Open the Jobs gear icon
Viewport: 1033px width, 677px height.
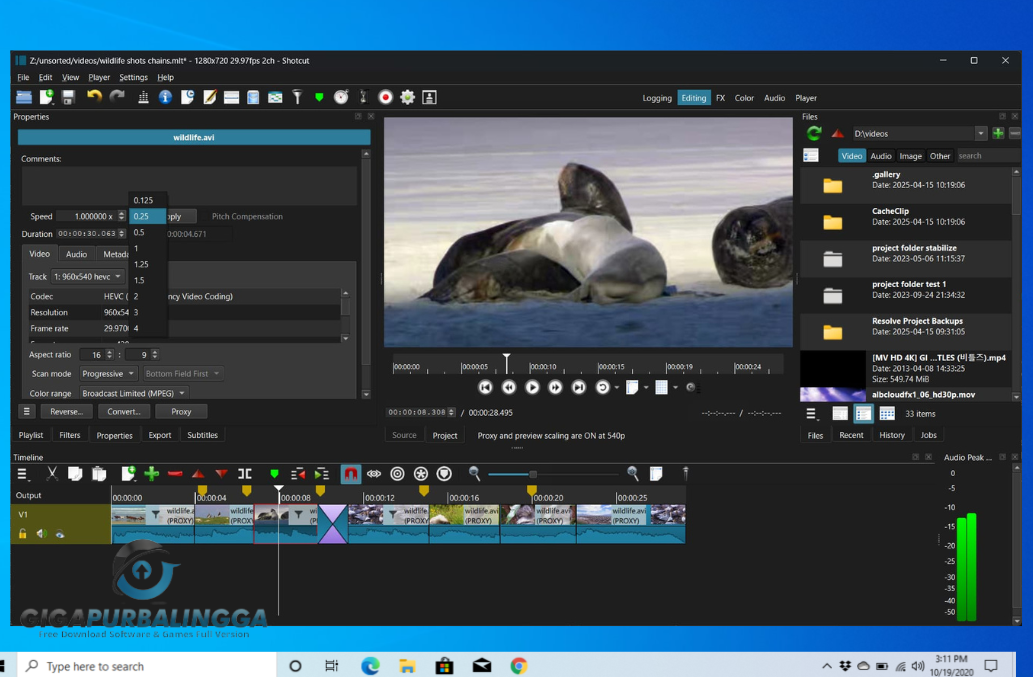click(x=408, y=97)
